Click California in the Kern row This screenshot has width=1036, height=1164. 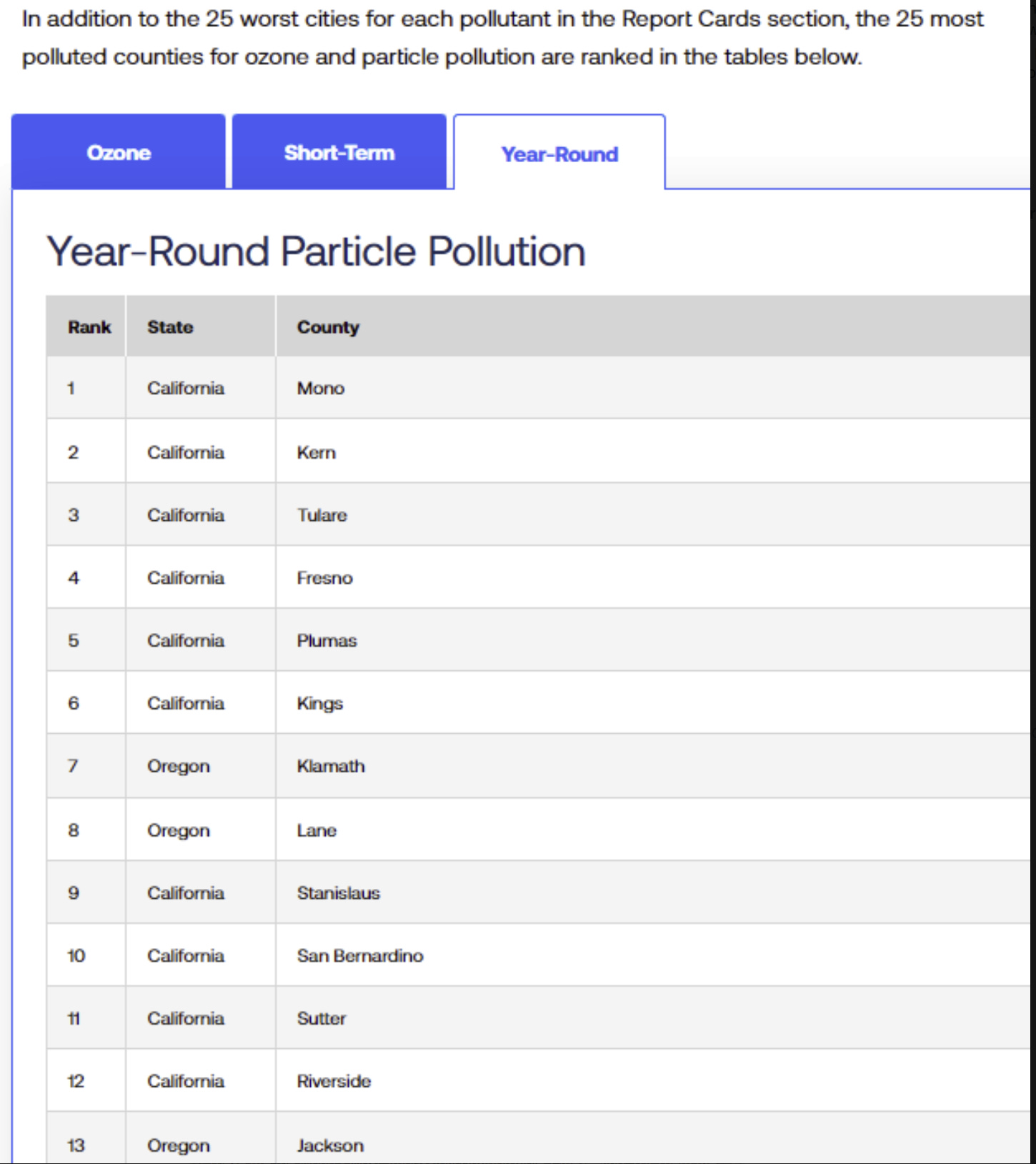click(x=186, y=452)
